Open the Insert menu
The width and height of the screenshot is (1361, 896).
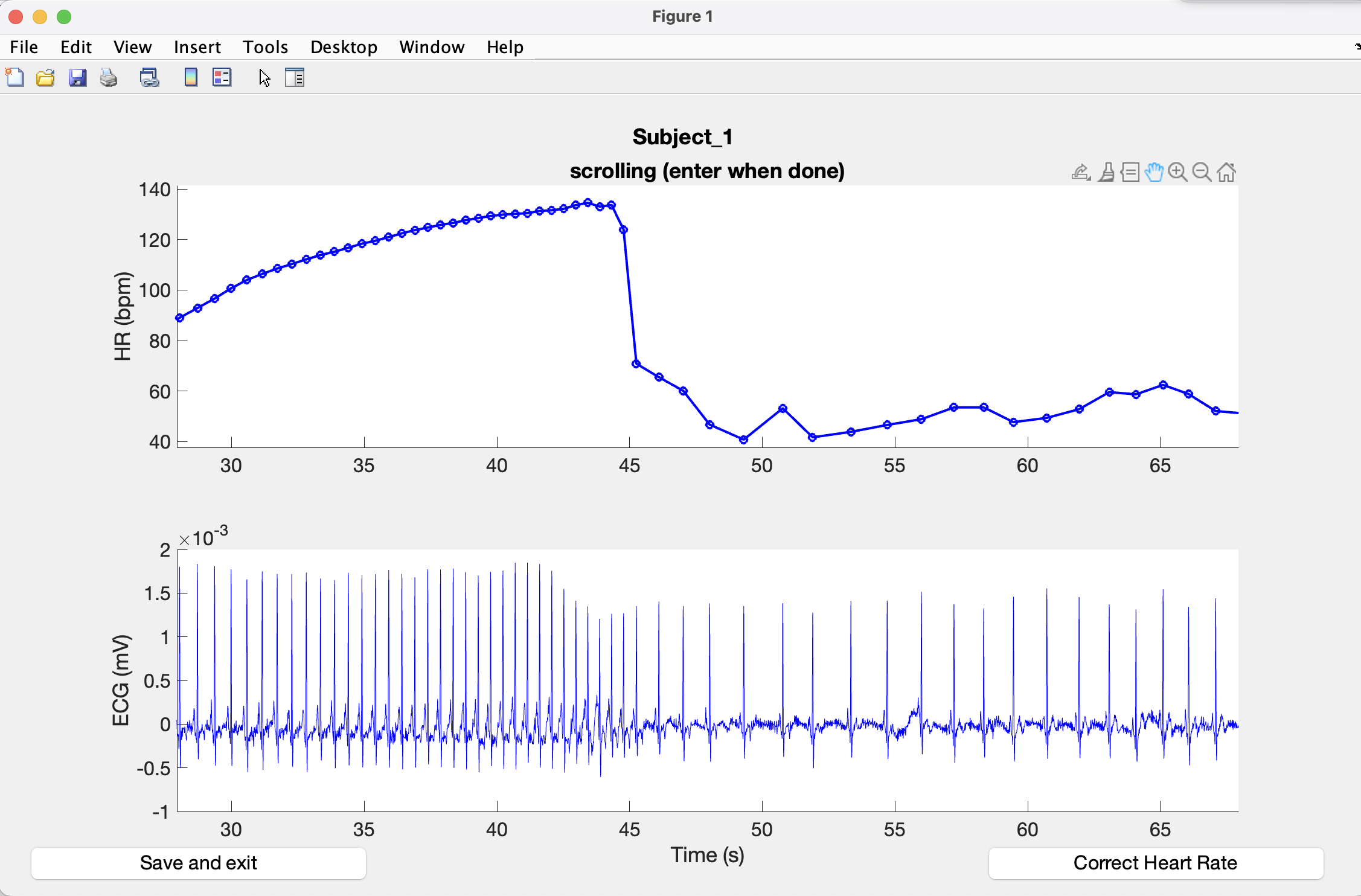coord(197,47)
